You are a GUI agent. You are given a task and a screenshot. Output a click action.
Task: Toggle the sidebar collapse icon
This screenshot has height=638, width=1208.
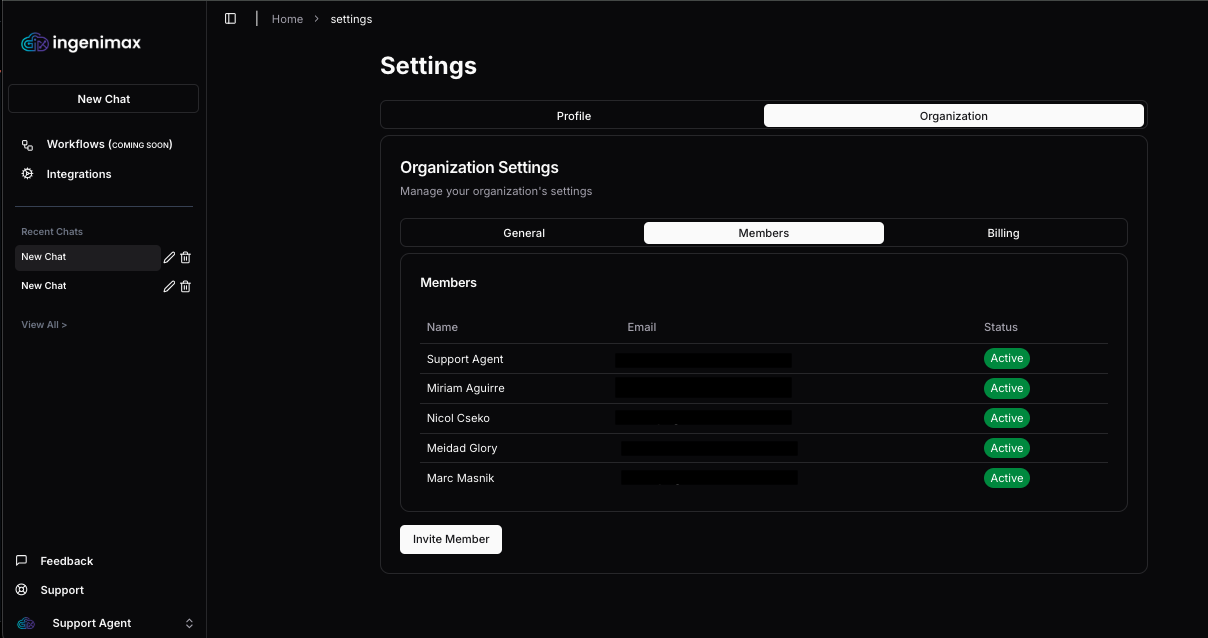(x=230, y=19)
